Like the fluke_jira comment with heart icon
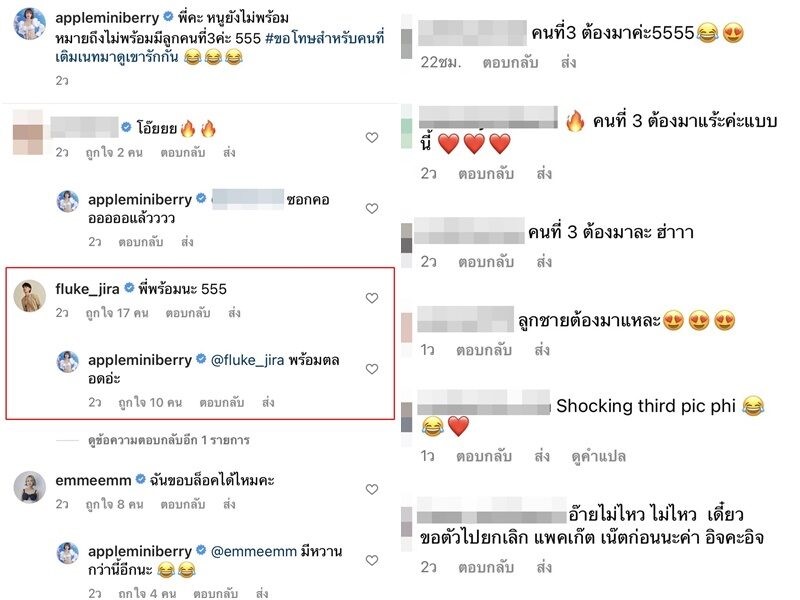 coord(372,298)
